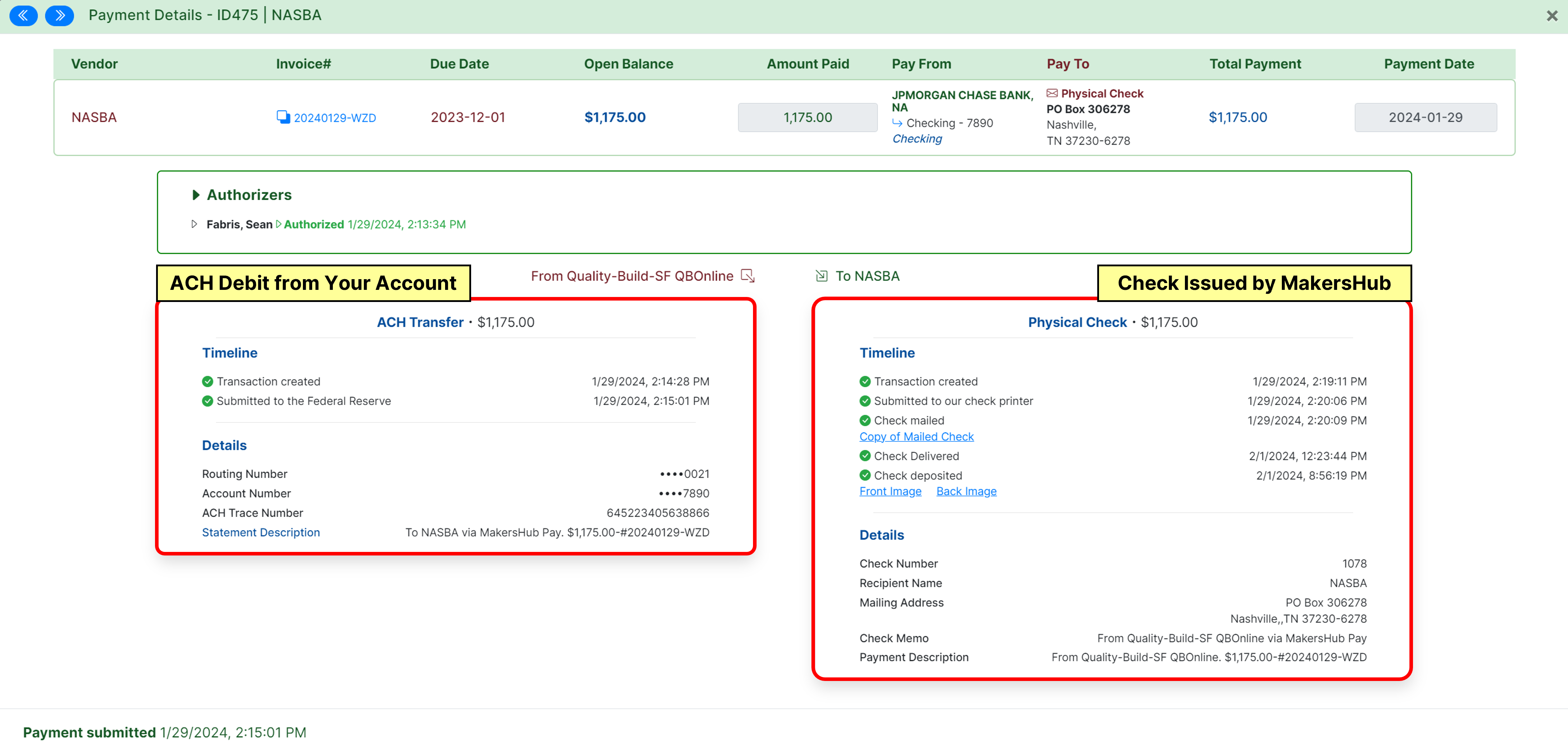Click Physical Check card heading
The image size is (1568, 748).
[1077, 322]
